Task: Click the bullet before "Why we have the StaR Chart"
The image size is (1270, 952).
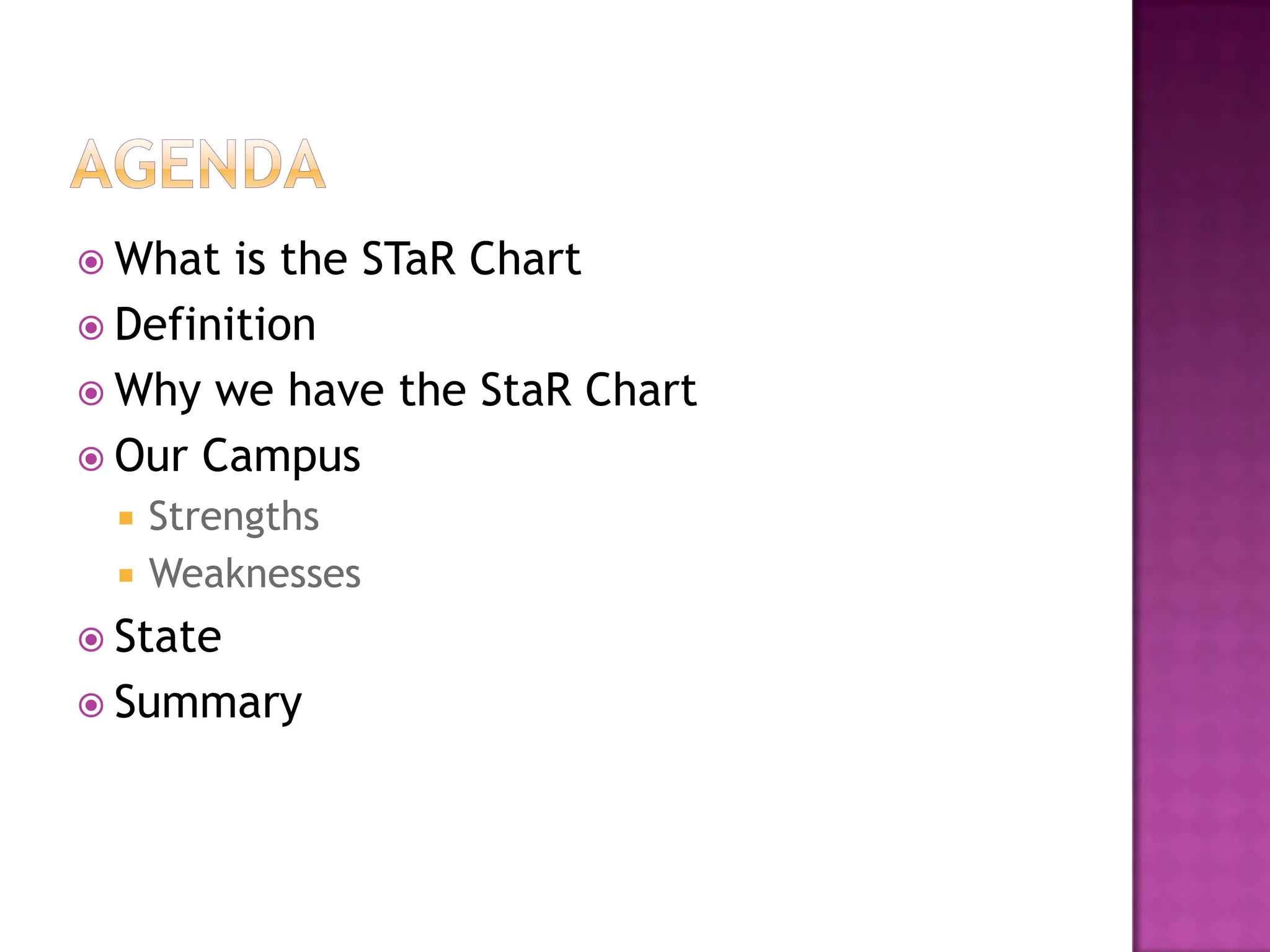Action: coord(91,393)
